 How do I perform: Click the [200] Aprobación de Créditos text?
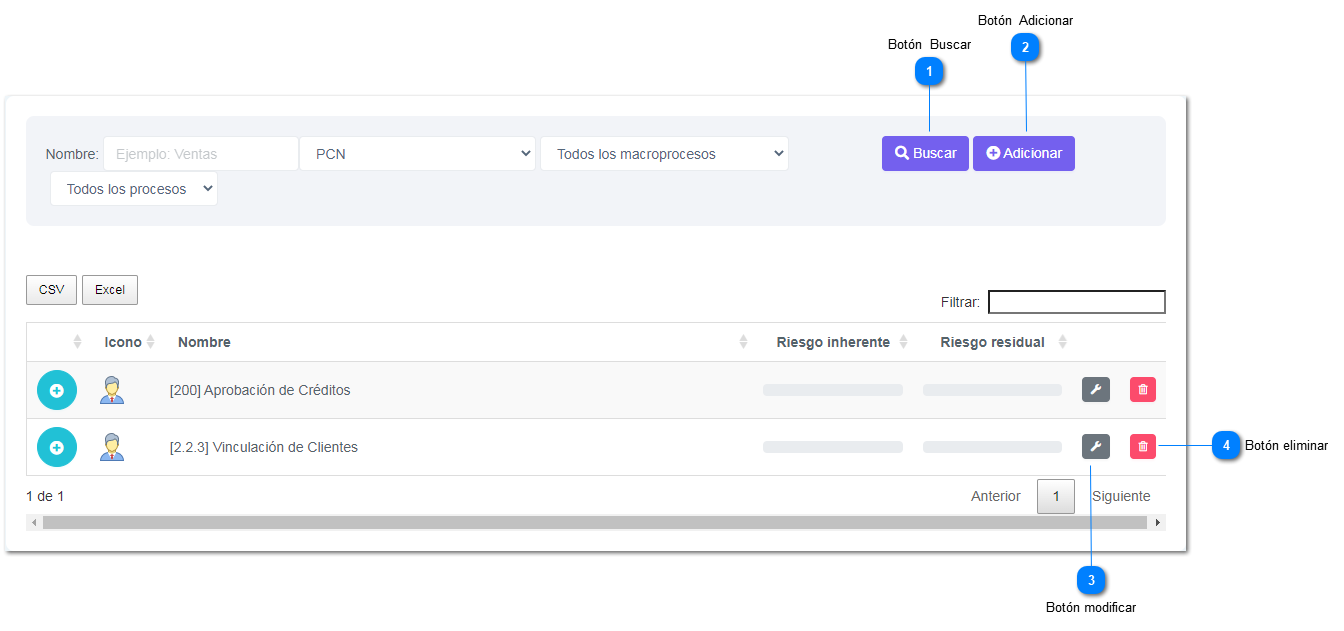[x=260, y=390]
